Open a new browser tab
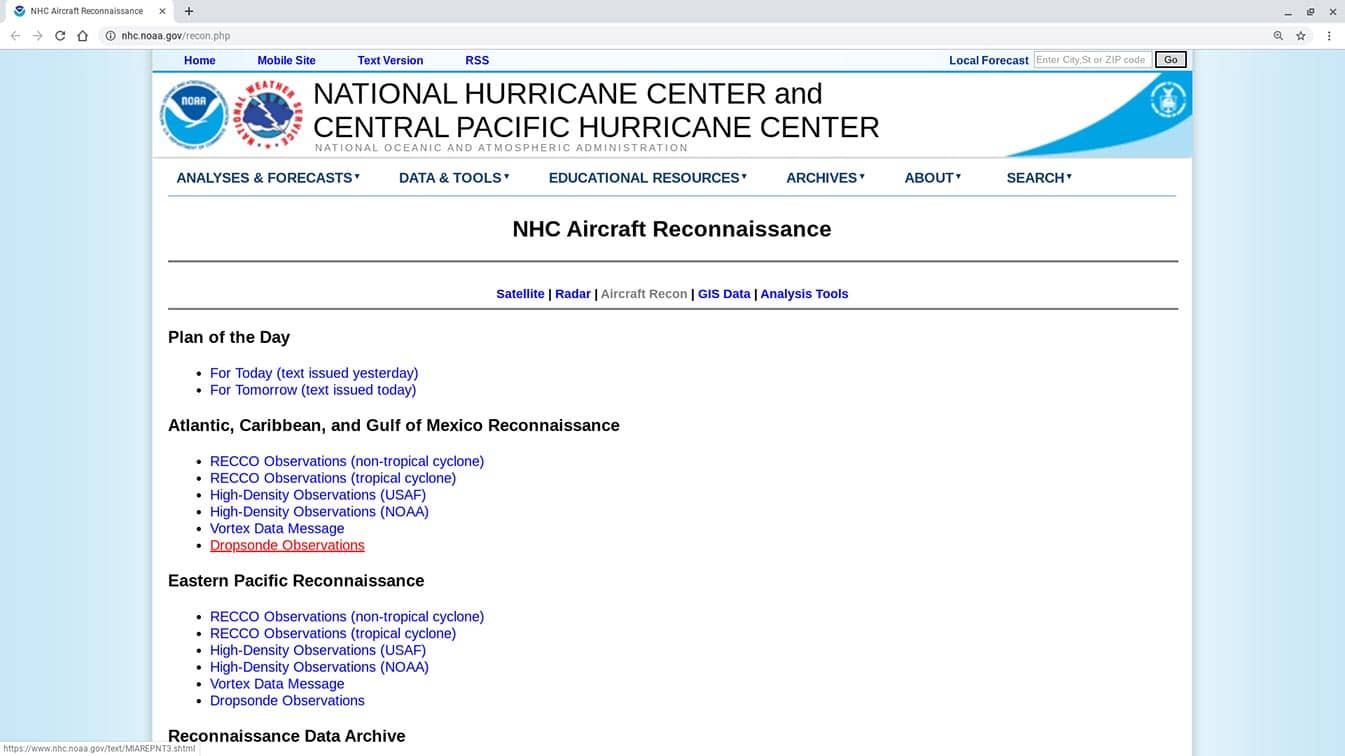The width and height of the screenshot is (1345, 756). click(189, 11)
